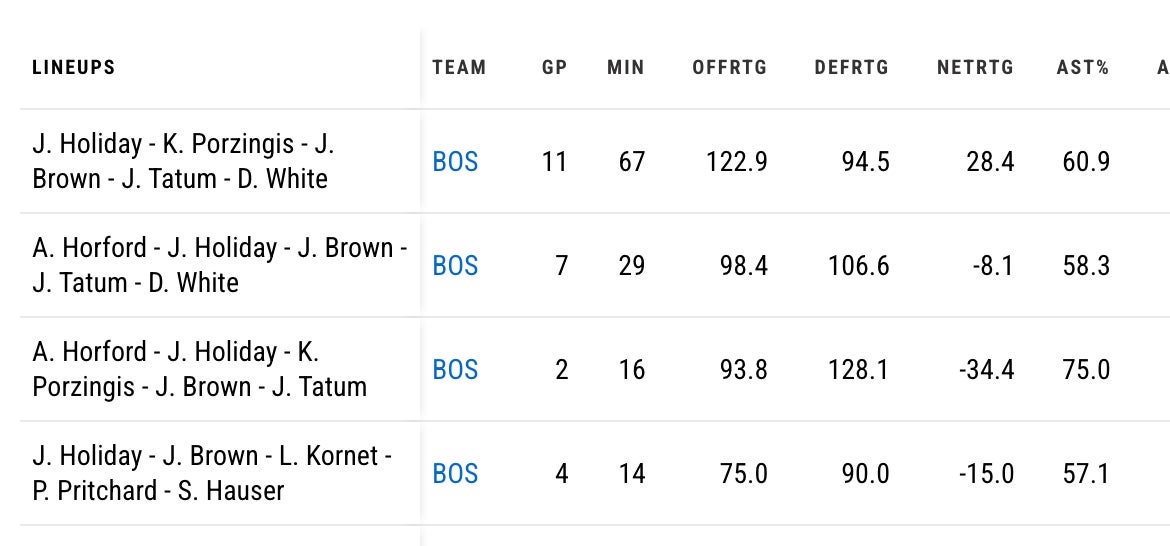Click the 122.9 offensive rating cell
This screenshot has width=1170, height=546.
click(736, 161)
